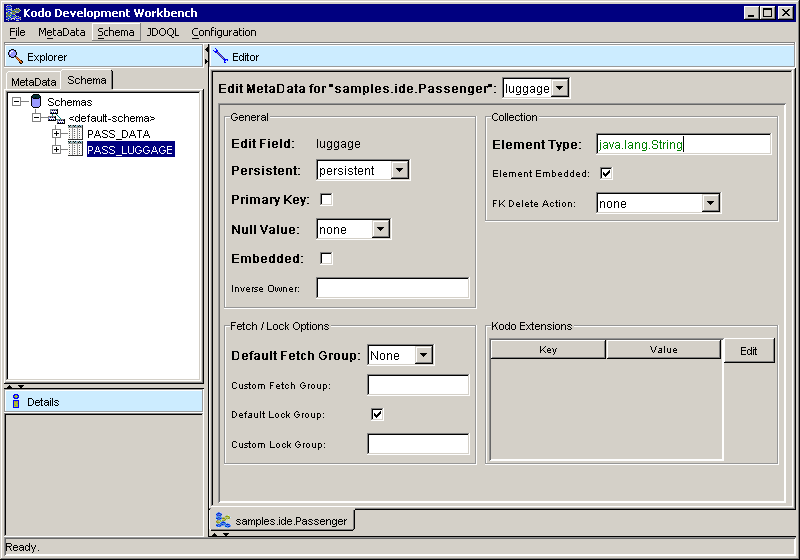Click the Explorer magnifier icon
800x560 pixels.
[15, 57]
